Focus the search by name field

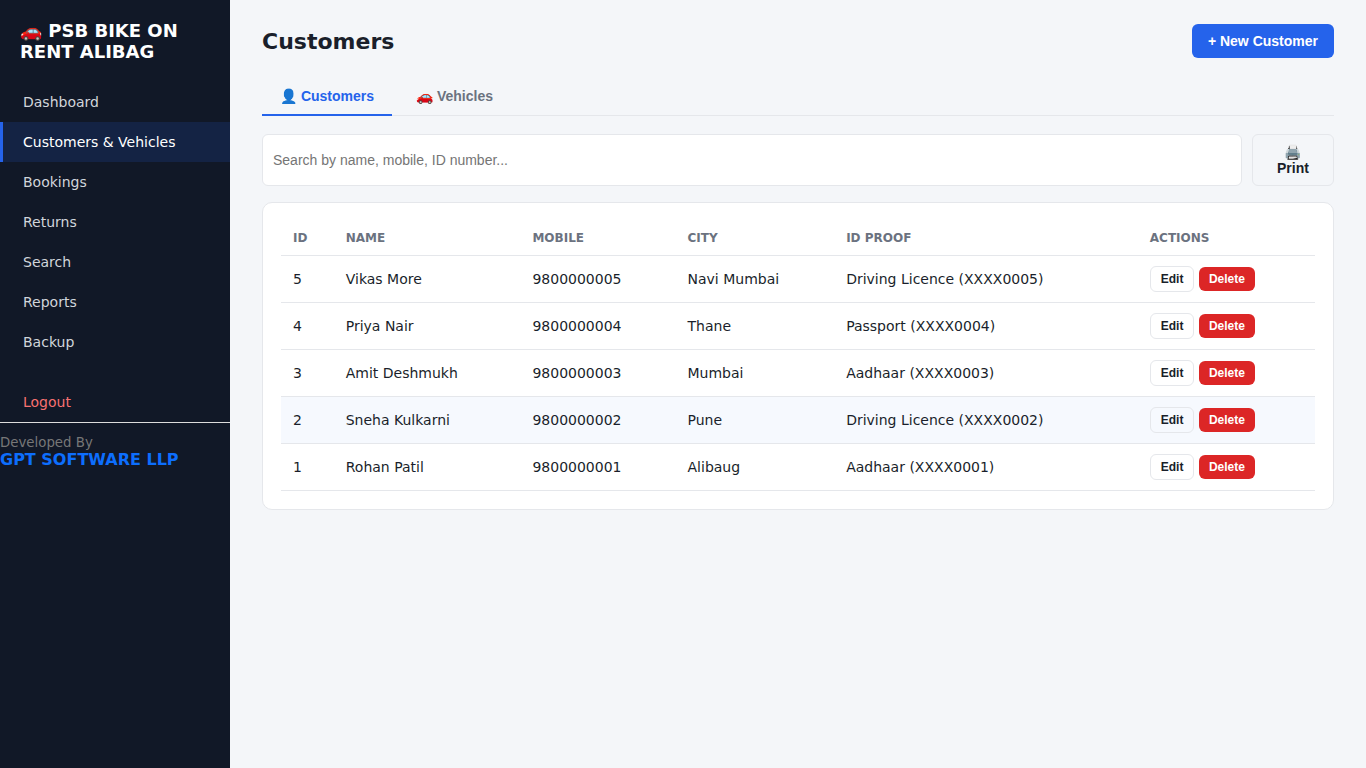click(x=752, y=160)
